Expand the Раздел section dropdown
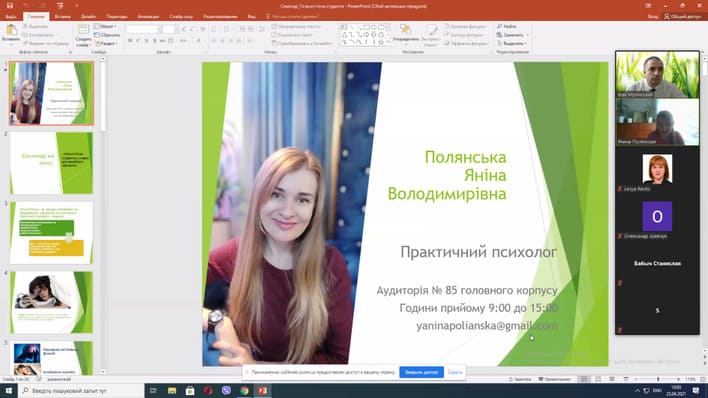The height and width of the screenshot is (398, 708). point(107,43)
